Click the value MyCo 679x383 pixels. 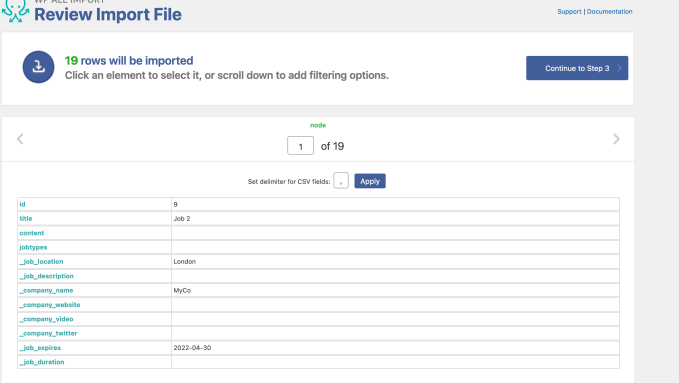click(182, 290)
